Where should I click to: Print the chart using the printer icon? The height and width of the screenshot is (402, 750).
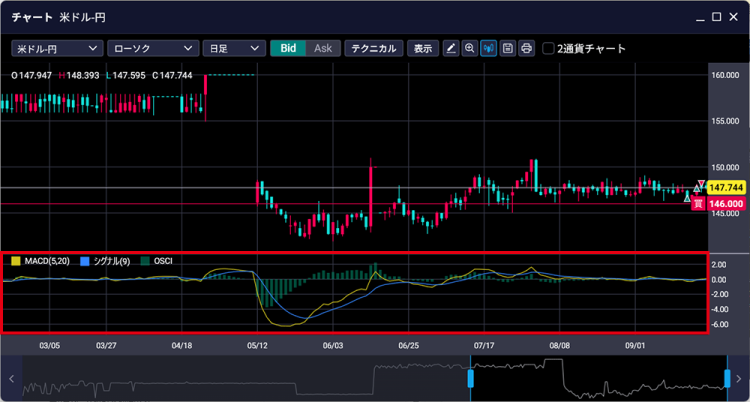(526, 48)
